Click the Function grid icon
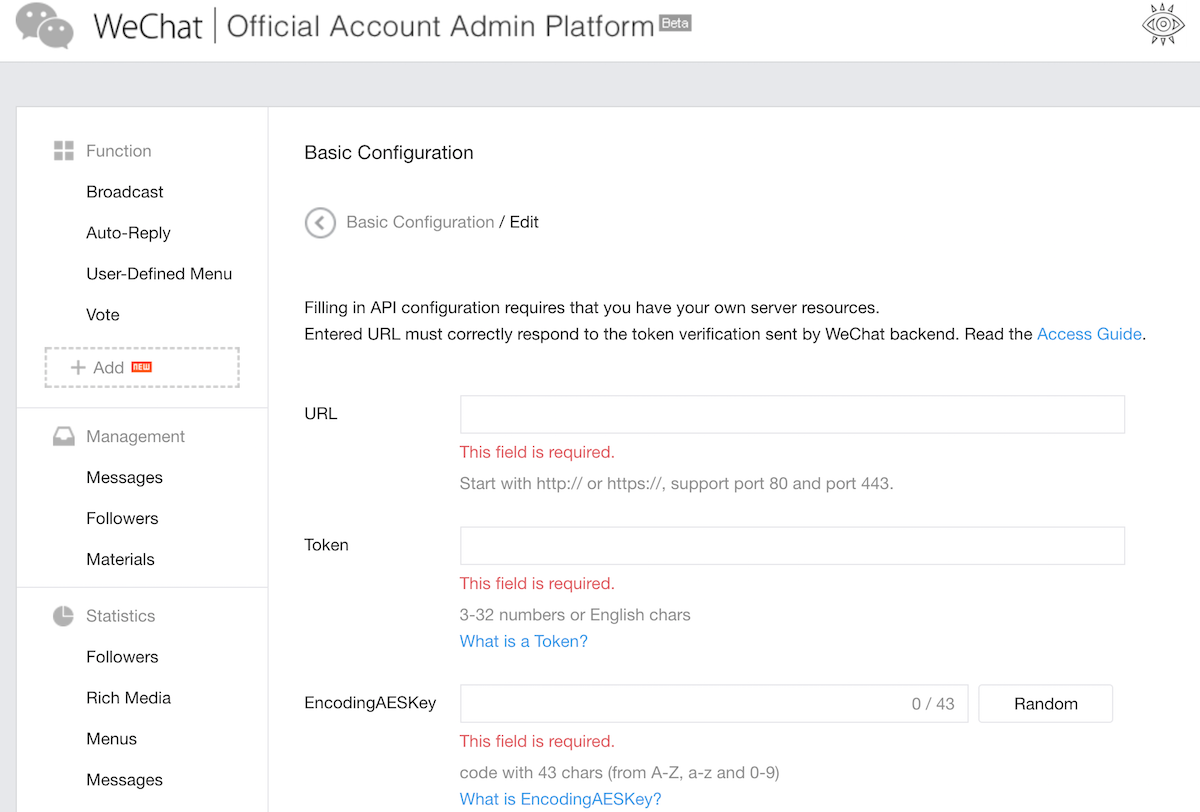Image resolution: width=1200 pixels, height=812 pixels. (64, 151)
